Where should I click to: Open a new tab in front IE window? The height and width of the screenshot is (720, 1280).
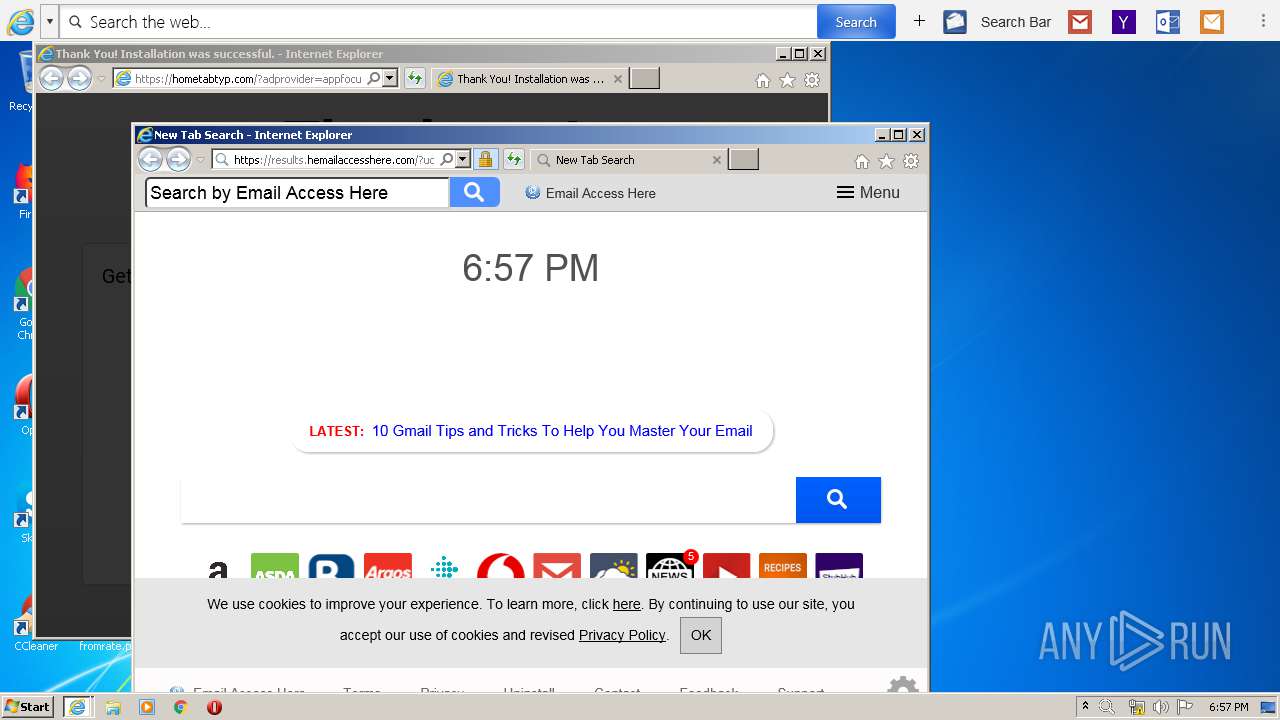tap(743, 160)
